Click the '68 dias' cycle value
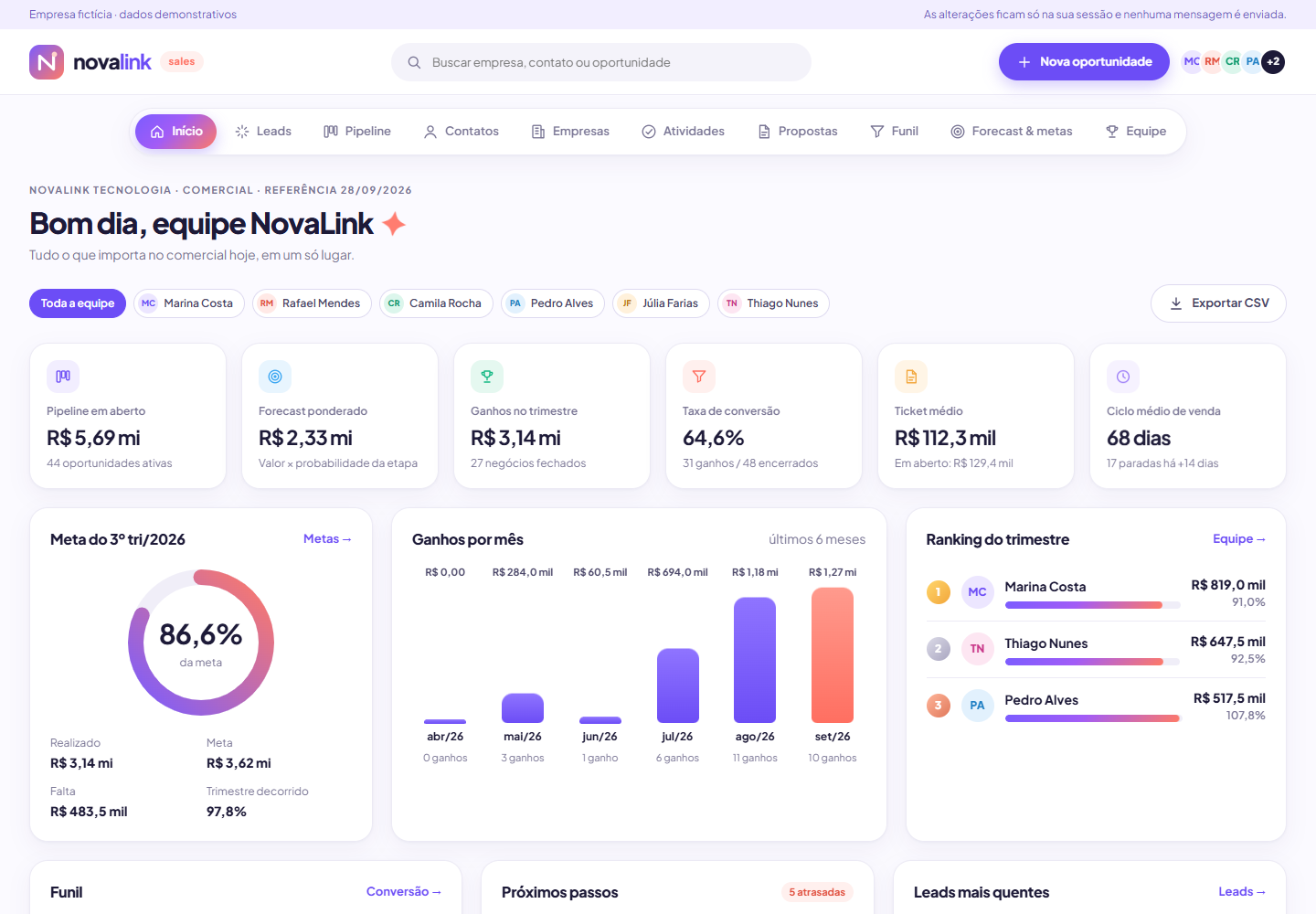Screen dimensions: 1316x914 (1139, 438)
